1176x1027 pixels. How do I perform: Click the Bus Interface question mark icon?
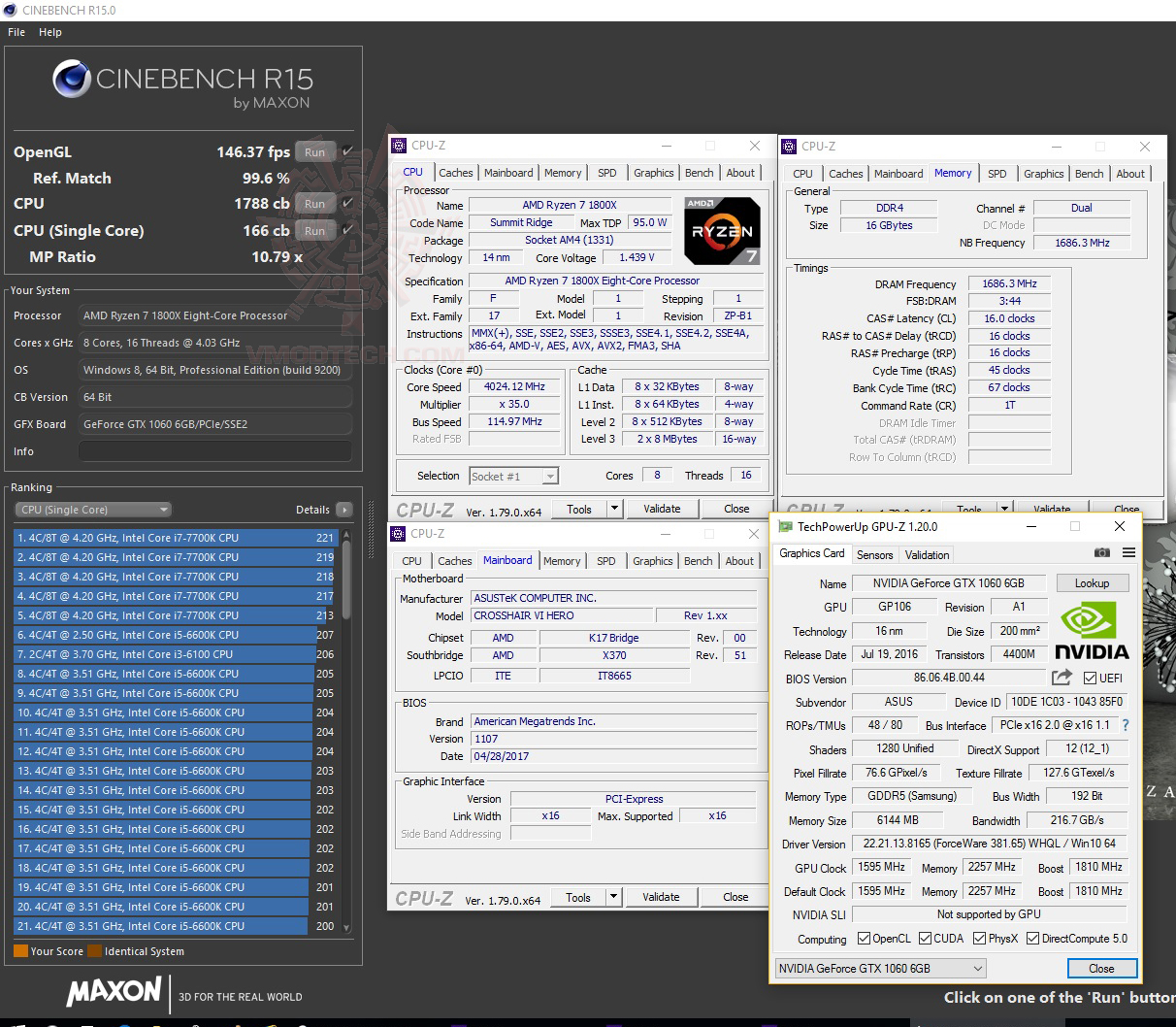pyautogui.click(x=1126, y=725)
